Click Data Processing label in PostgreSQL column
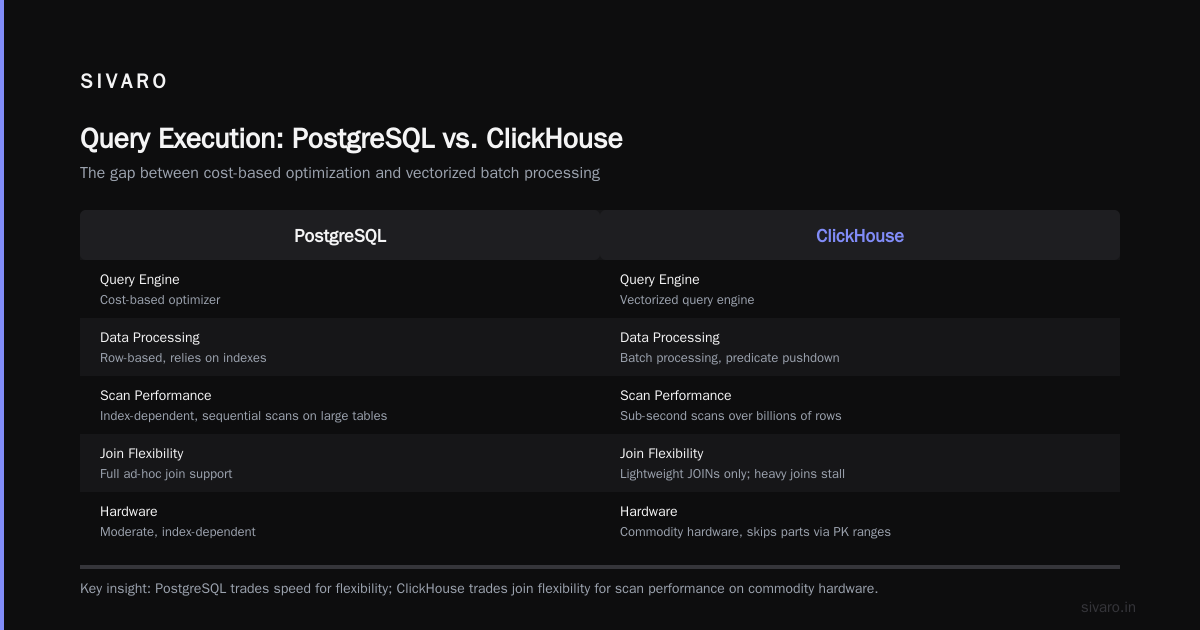1200x630 pixels. [x=150, y=338]
